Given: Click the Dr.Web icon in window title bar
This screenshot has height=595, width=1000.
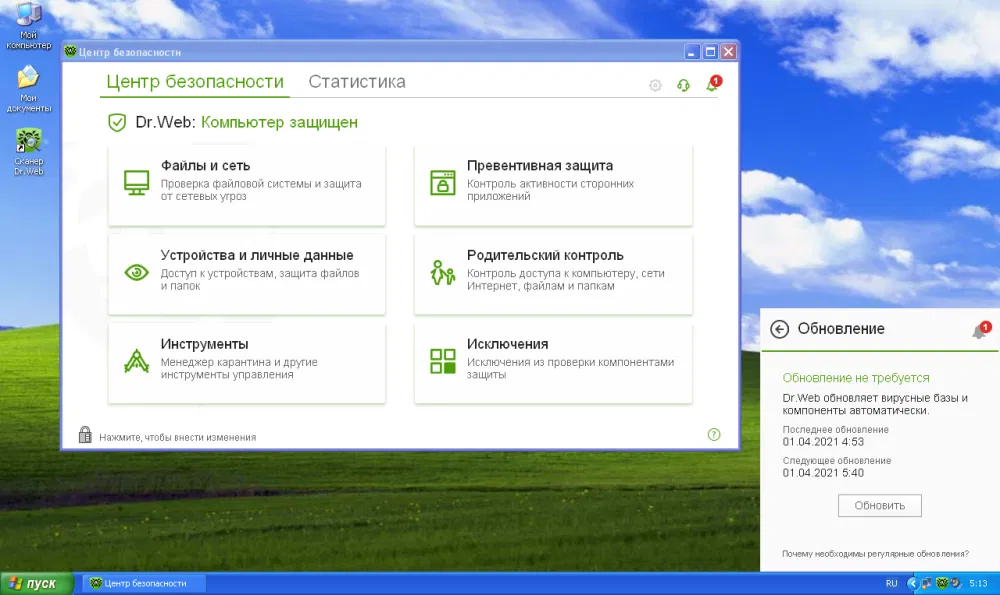Looking at the screenshot, I should [x=70, y=52].
